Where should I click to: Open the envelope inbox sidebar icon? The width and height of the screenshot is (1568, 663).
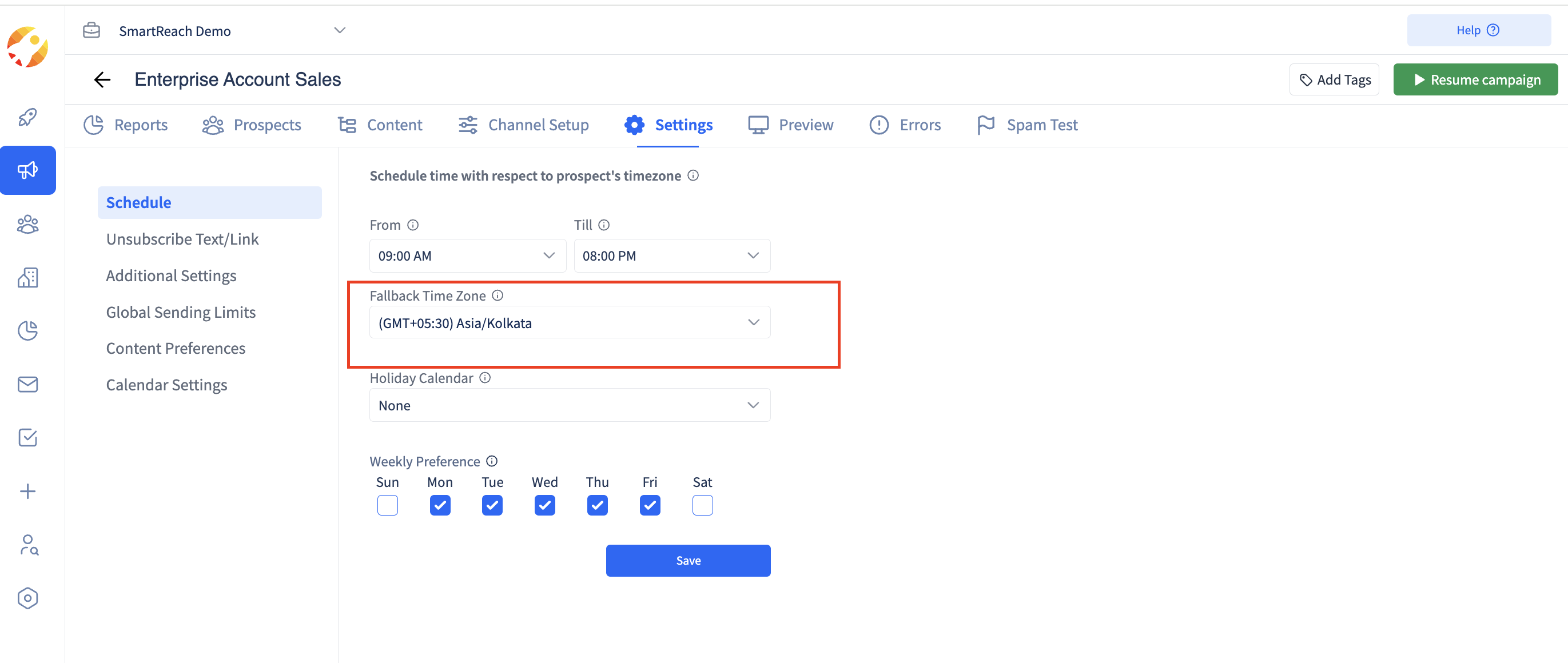click(27, 385)
